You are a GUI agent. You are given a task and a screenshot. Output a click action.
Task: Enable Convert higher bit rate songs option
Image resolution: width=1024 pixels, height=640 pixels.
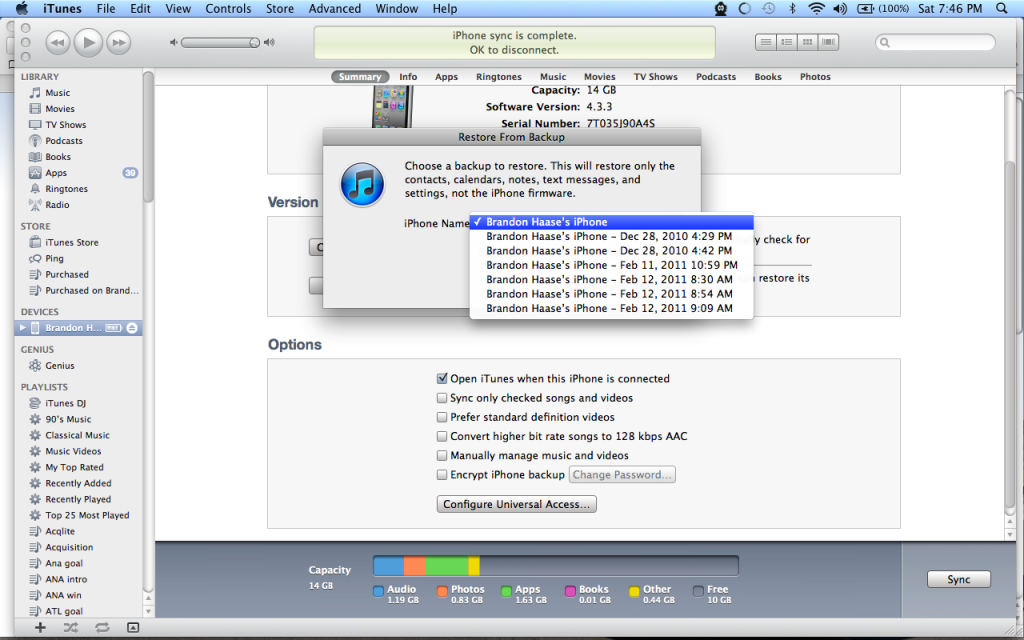point(442,436)
